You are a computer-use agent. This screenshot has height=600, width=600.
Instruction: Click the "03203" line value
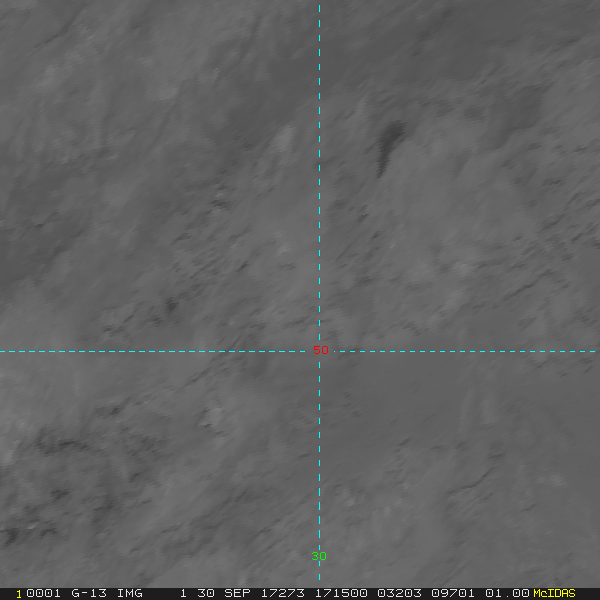point(399,593)
